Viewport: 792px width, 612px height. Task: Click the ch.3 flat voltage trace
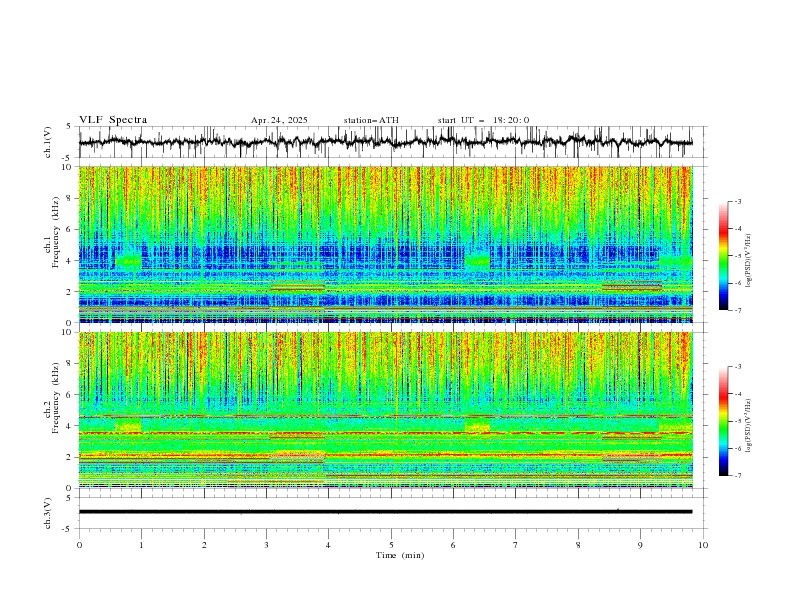[385, 512]
